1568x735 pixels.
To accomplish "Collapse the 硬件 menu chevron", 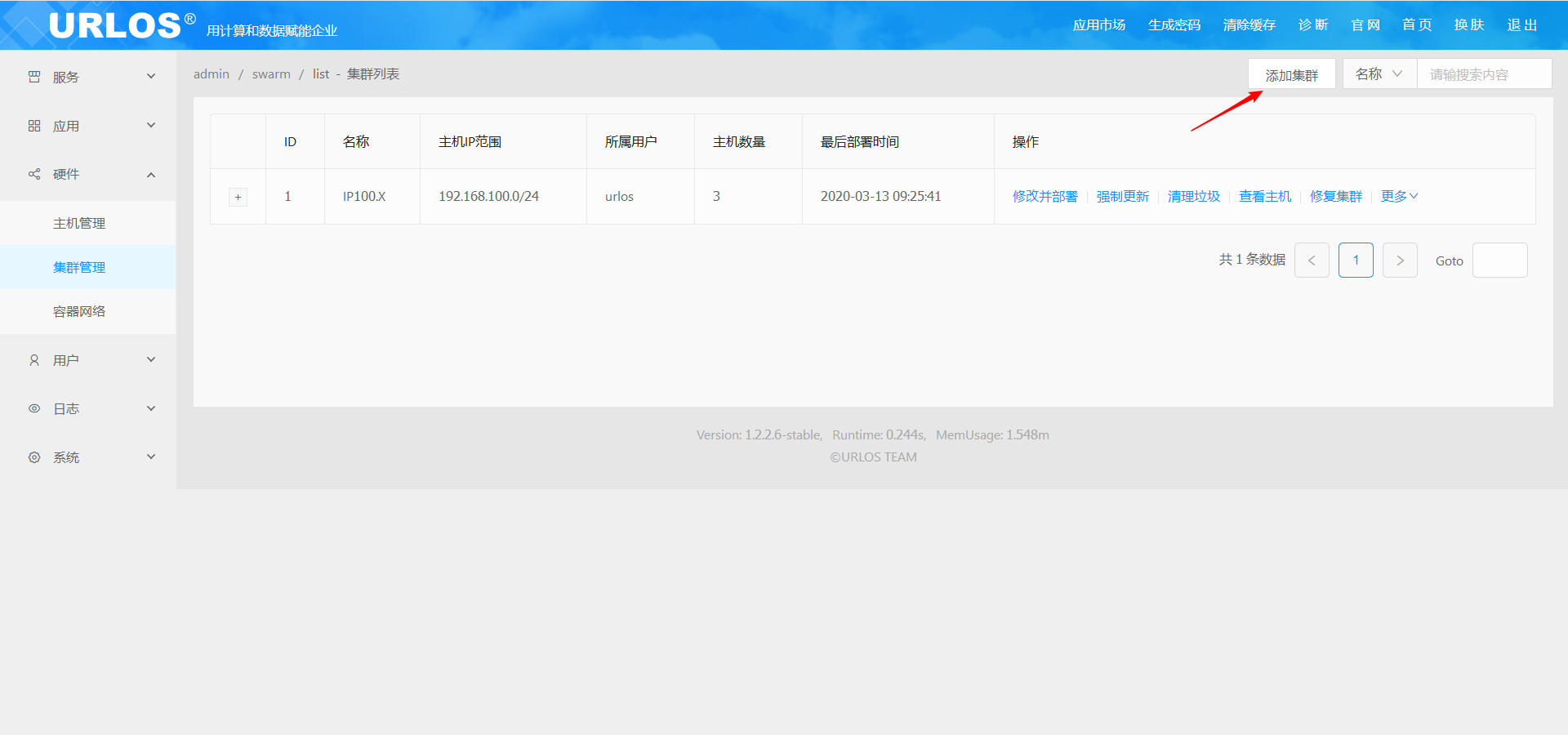I will 151,175.
